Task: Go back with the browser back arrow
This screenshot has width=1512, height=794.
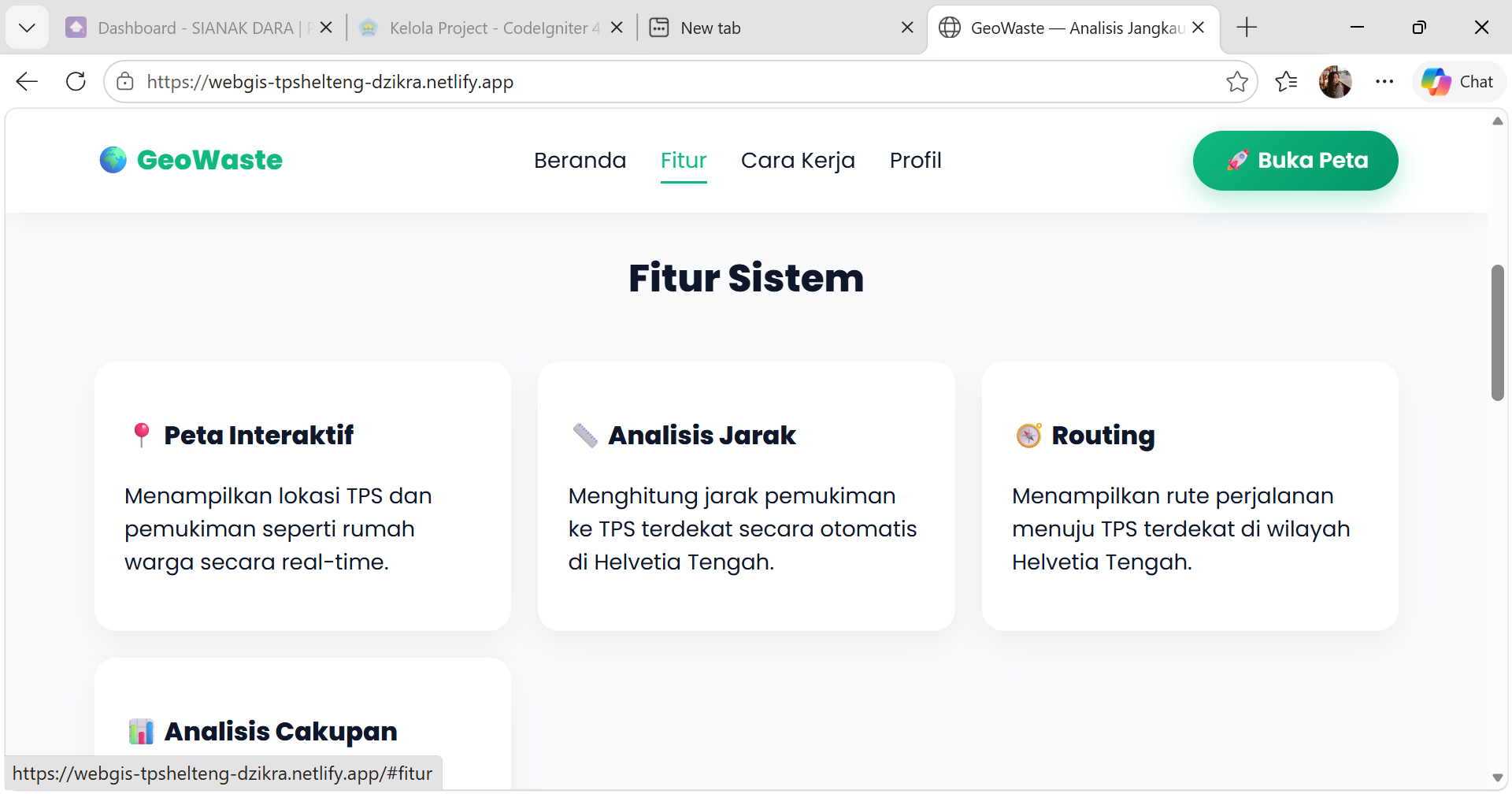Action: point(27,81)
